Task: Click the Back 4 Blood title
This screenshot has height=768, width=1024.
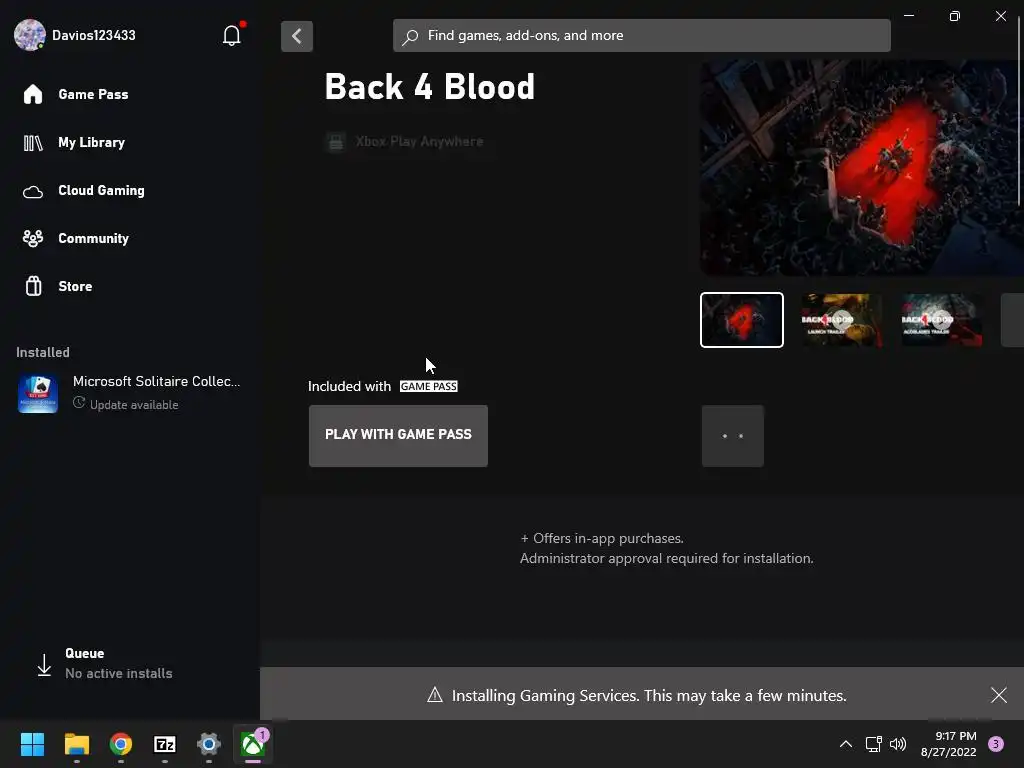Action: [x=430, y=87]
